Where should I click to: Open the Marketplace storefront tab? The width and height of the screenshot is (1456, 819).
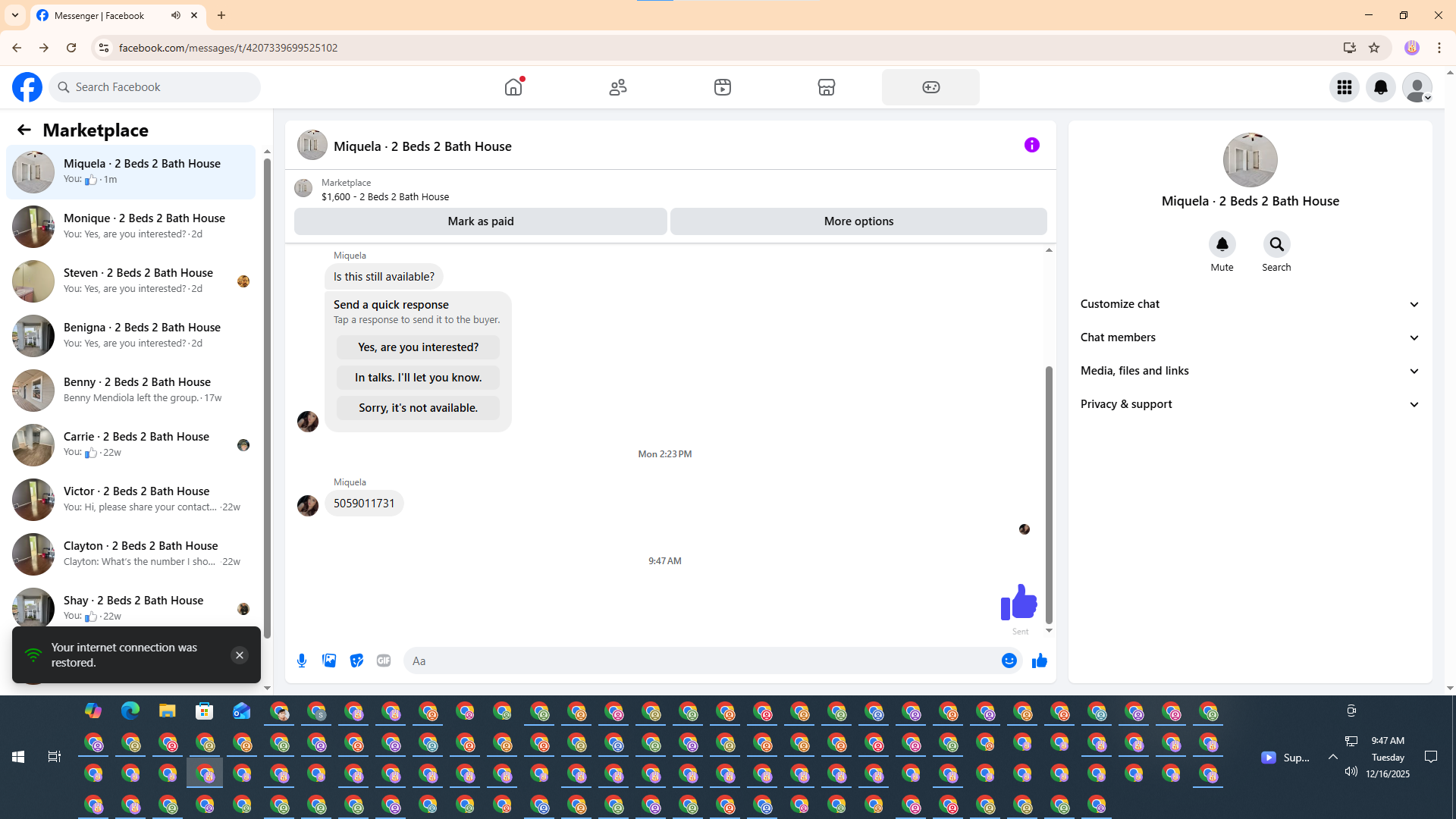pos(827,87)
